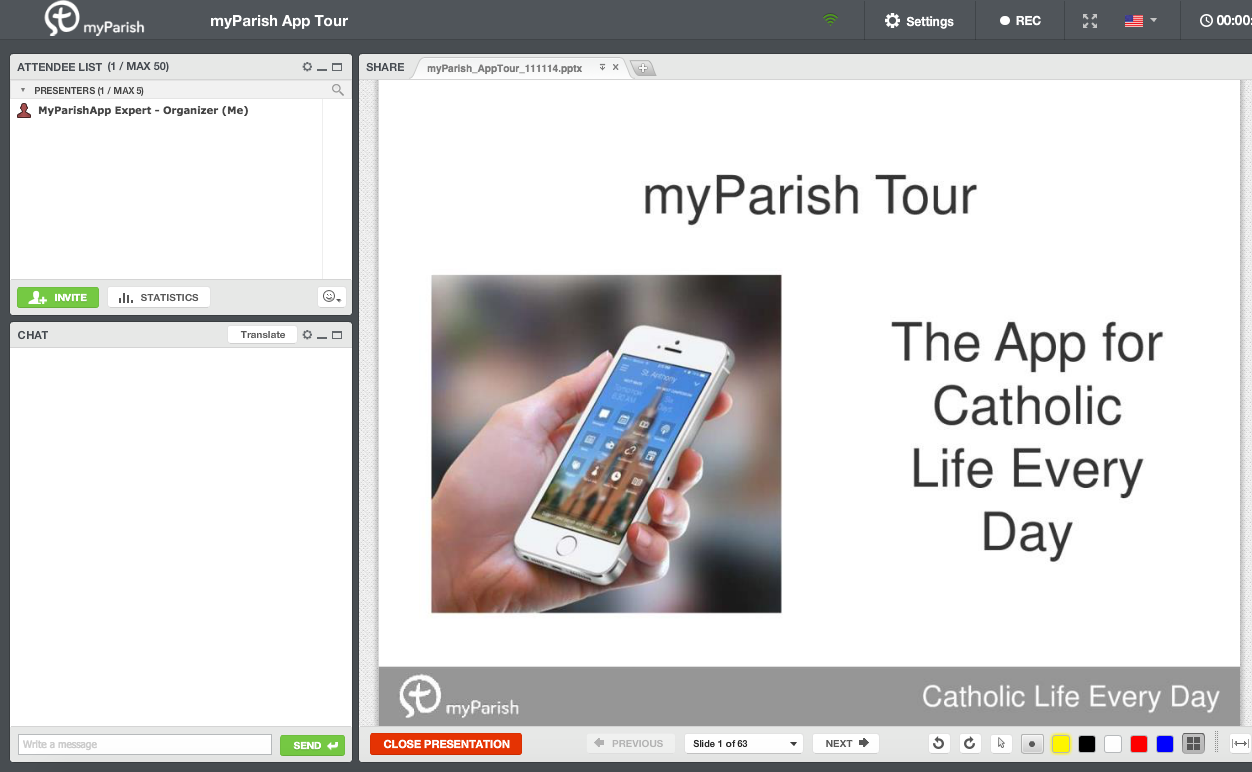This screenshot has height=772, width=1252.
Task: Open chat panel gear settings
Action: pos(307,335)
